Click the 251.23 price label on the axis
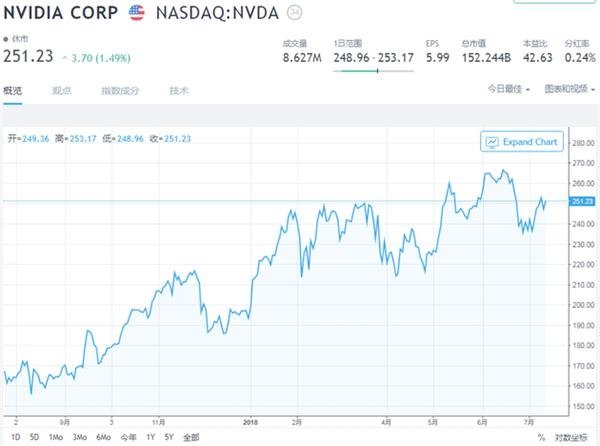The image size is (600, 446). tap(582, 201)
